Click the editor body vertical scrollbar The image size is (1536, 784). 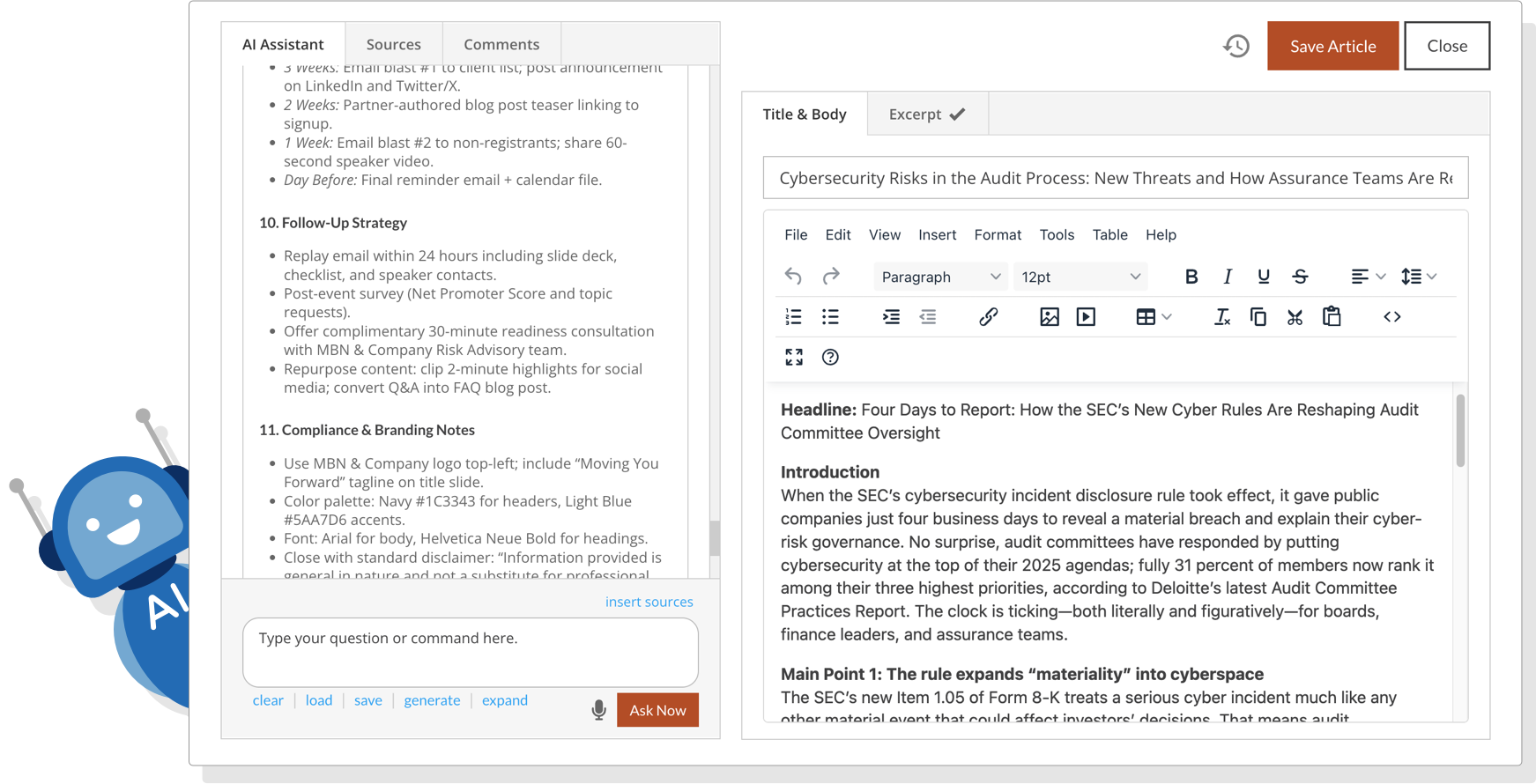1460,432
